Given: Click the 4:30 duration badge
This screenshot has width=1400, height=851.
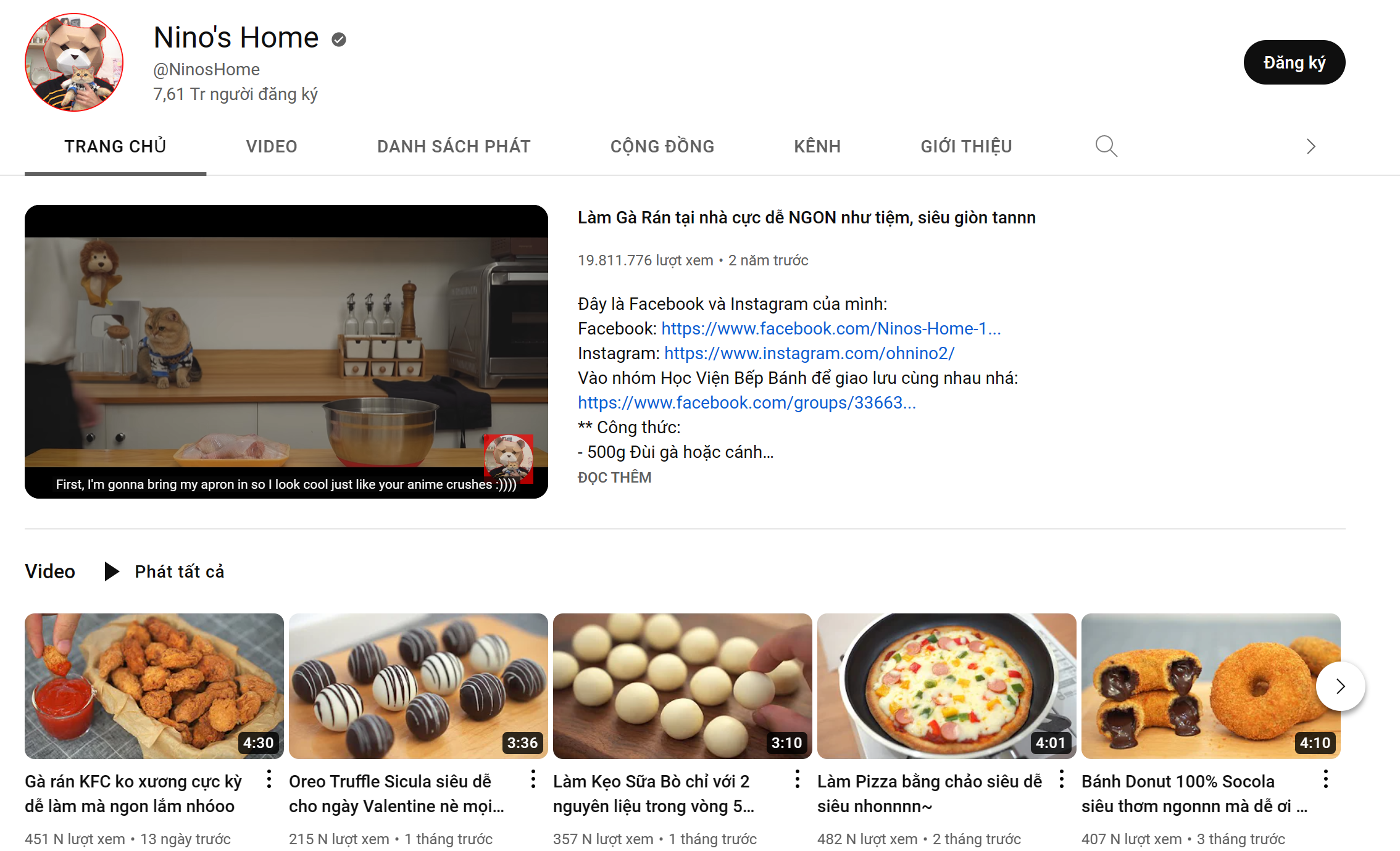Looking at the screenshot, I should tap(258, 742).
